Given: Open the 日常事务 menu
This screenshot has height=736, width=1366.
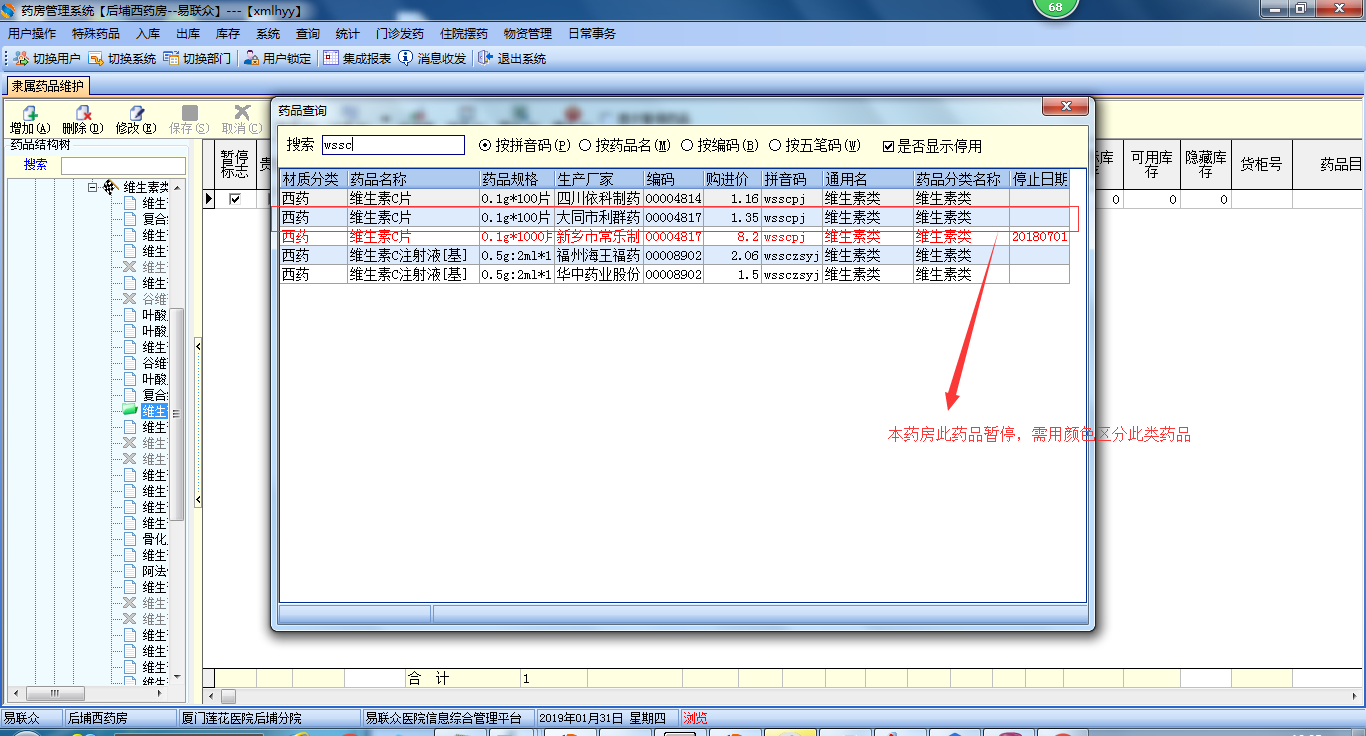Looking at the screenshot, I should coord(592,33).
